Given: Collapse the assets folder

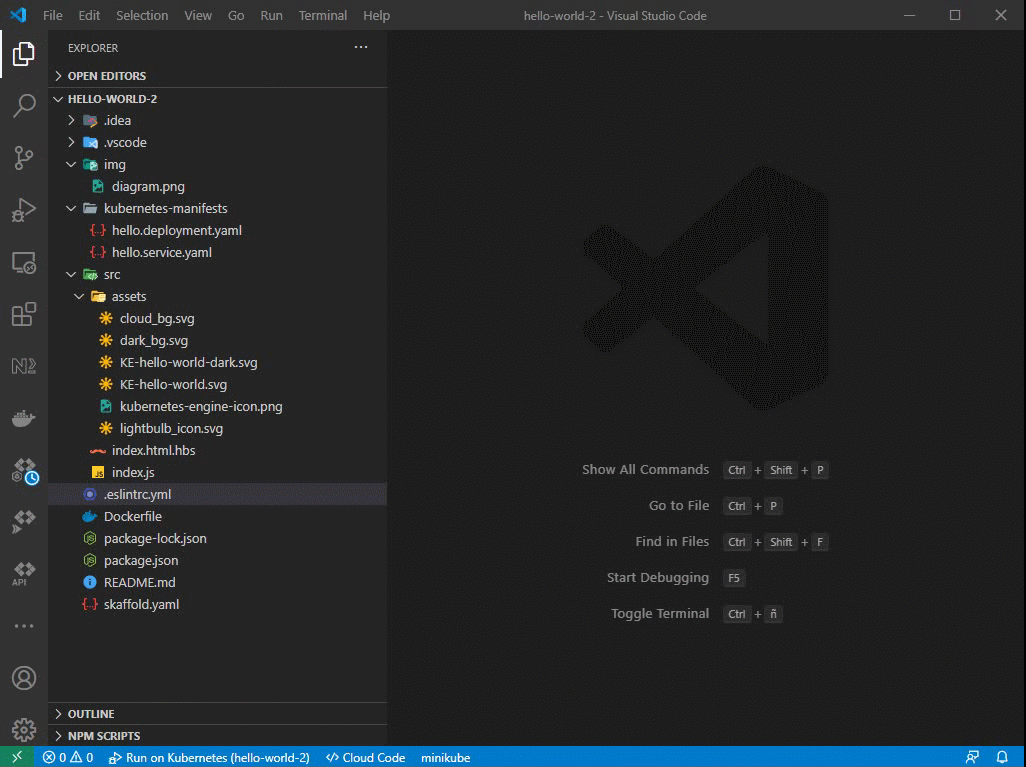Looking at the screenshot, I should pyautogui.click(x=217, y=296).
